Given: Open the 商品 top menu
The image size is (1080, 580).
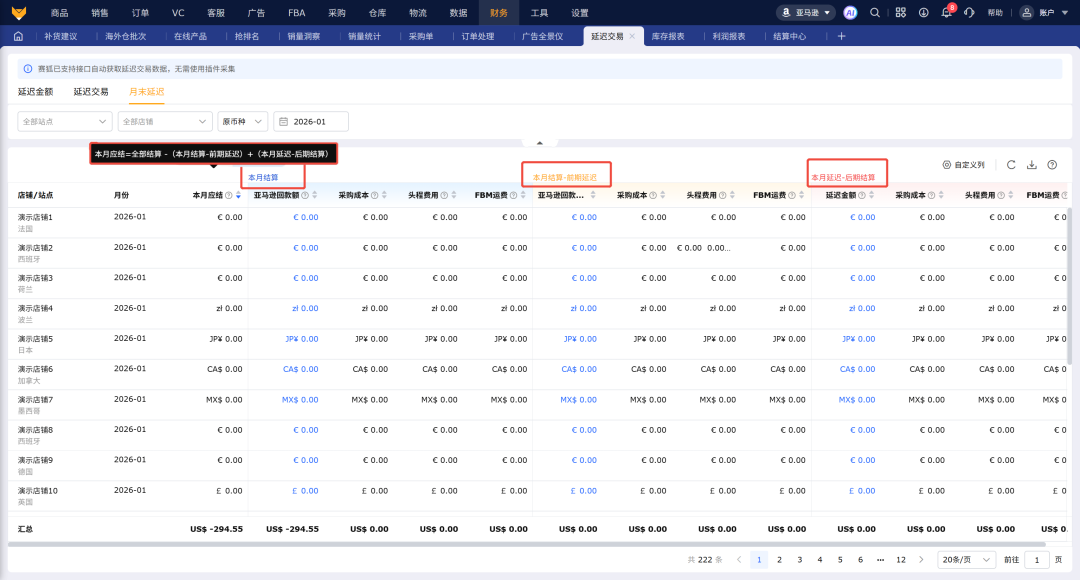Looking at the screenshot, I should [59, 12].
